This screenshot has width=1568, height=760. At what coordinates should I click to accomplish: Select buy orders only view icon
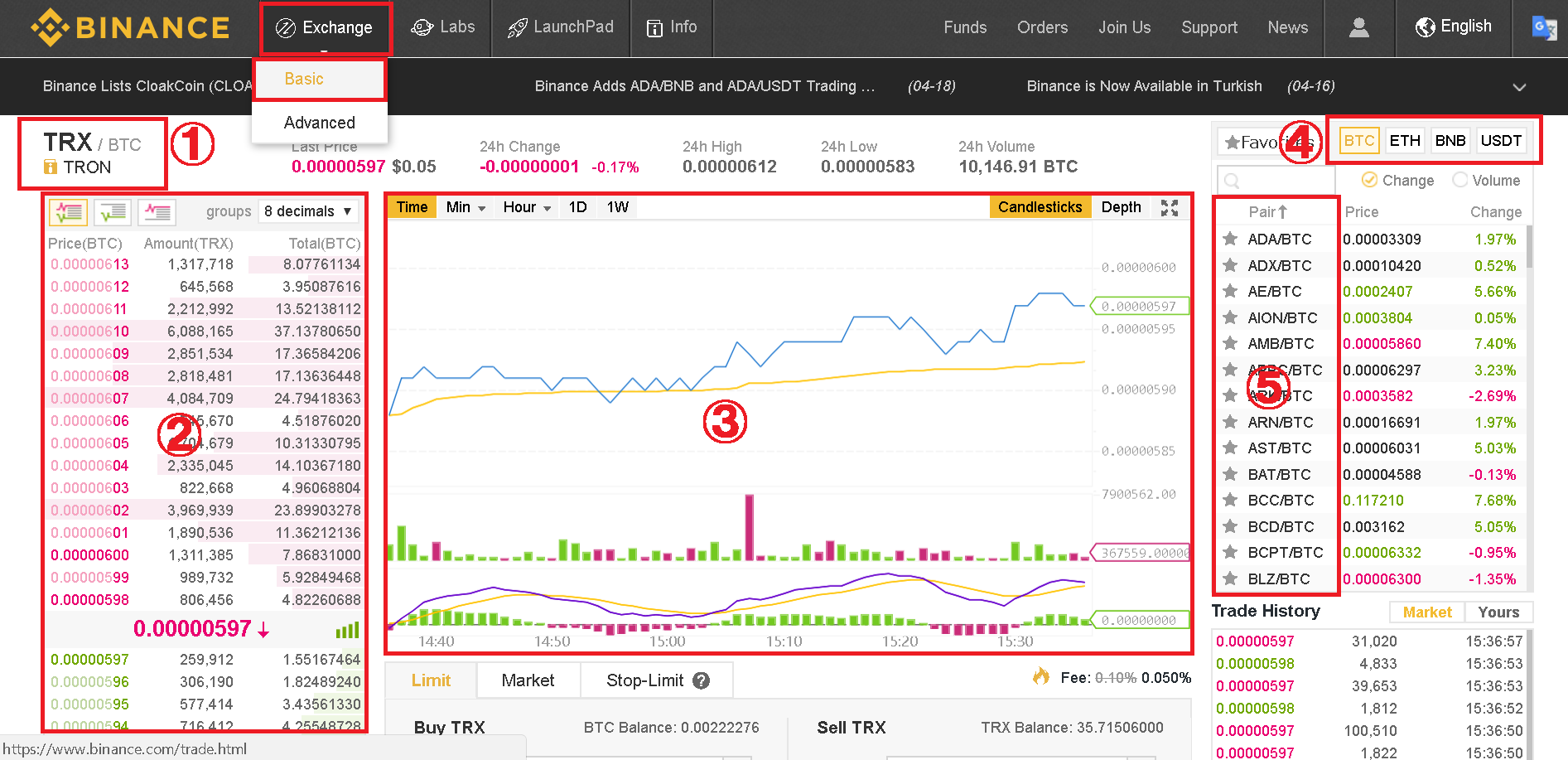pyautogui.click(x=113, y=212)
